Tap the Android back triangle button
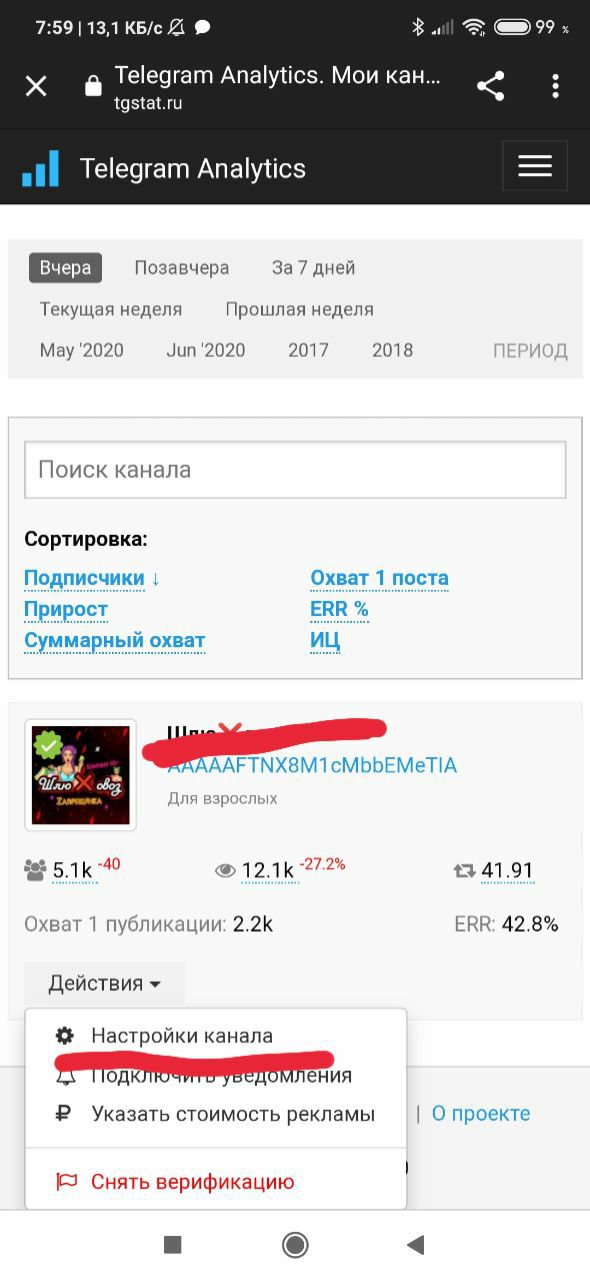The height and width of the screenshot is (1280, 590). click(416, 1245)
